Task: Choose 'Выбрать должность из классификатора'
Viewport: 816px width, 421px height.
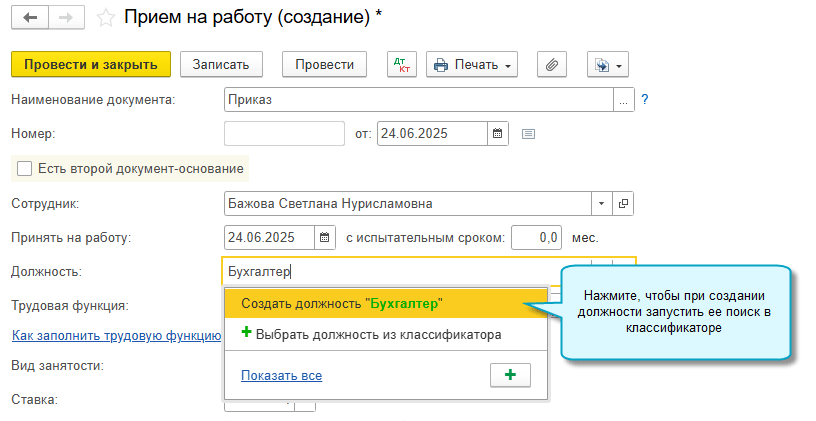Action: (370, 335)
